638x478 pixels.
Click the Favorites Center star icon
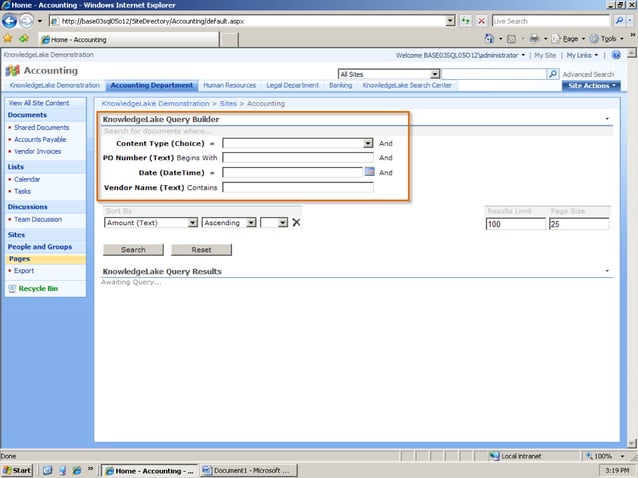pos(8,39)
